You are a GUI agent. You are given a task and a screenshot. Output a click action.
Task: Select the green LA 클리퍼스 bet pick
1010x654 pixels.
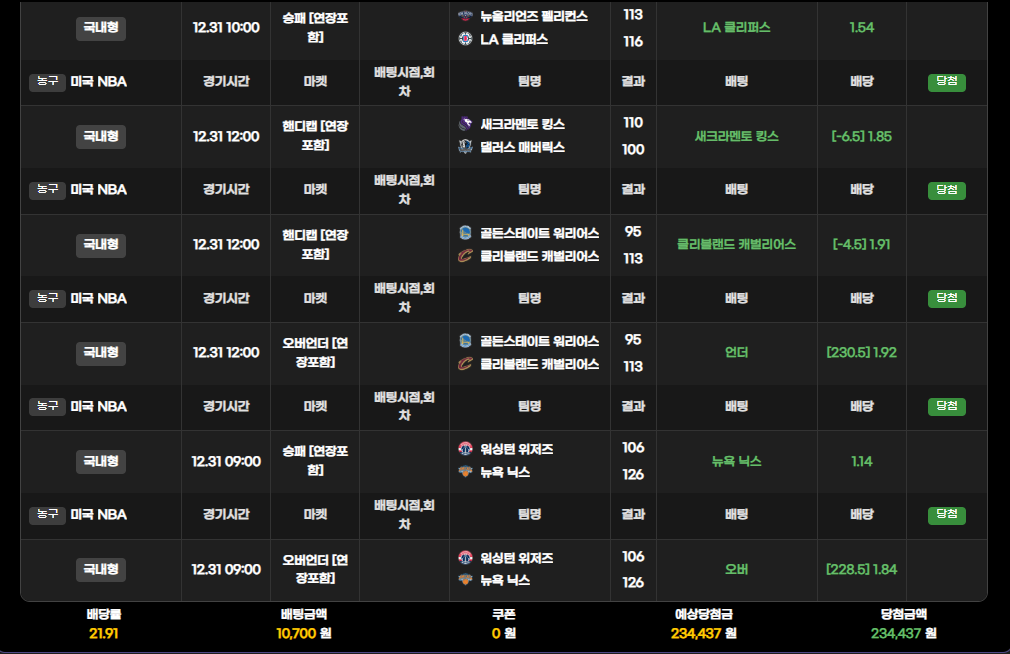pyautogui.click(x=736, y=28)
